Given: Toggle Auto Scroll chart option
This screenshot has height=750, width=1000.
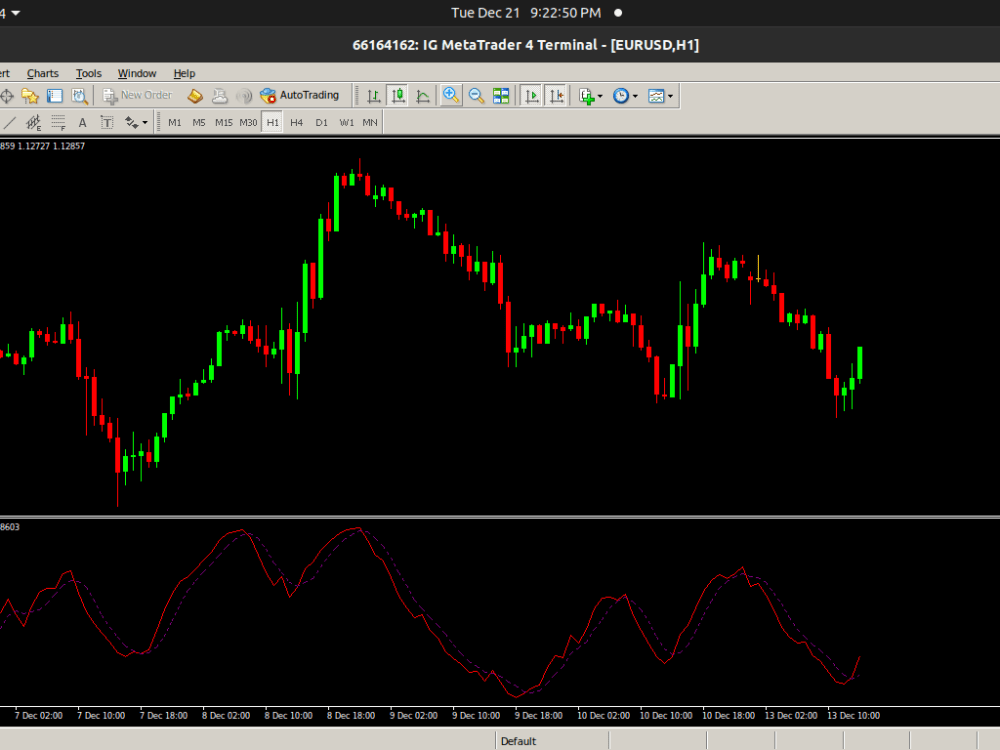Looking at the screenshot, I should click(531, 96).
